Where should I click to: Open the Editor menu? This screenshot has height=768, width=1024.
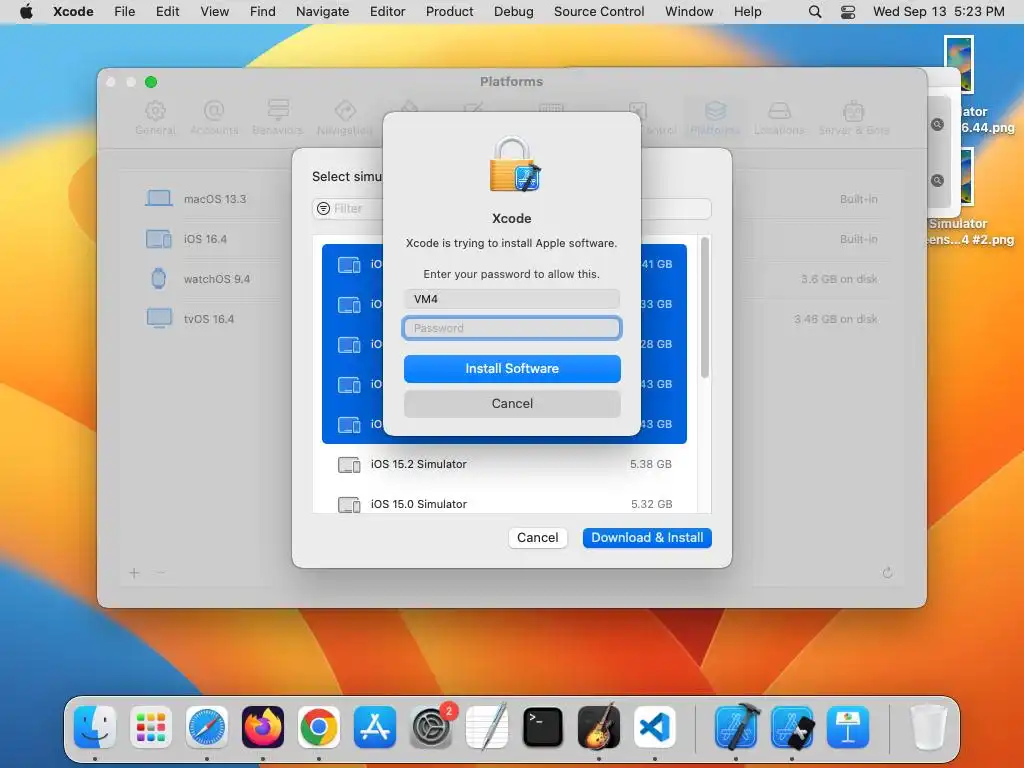[387, 12]
